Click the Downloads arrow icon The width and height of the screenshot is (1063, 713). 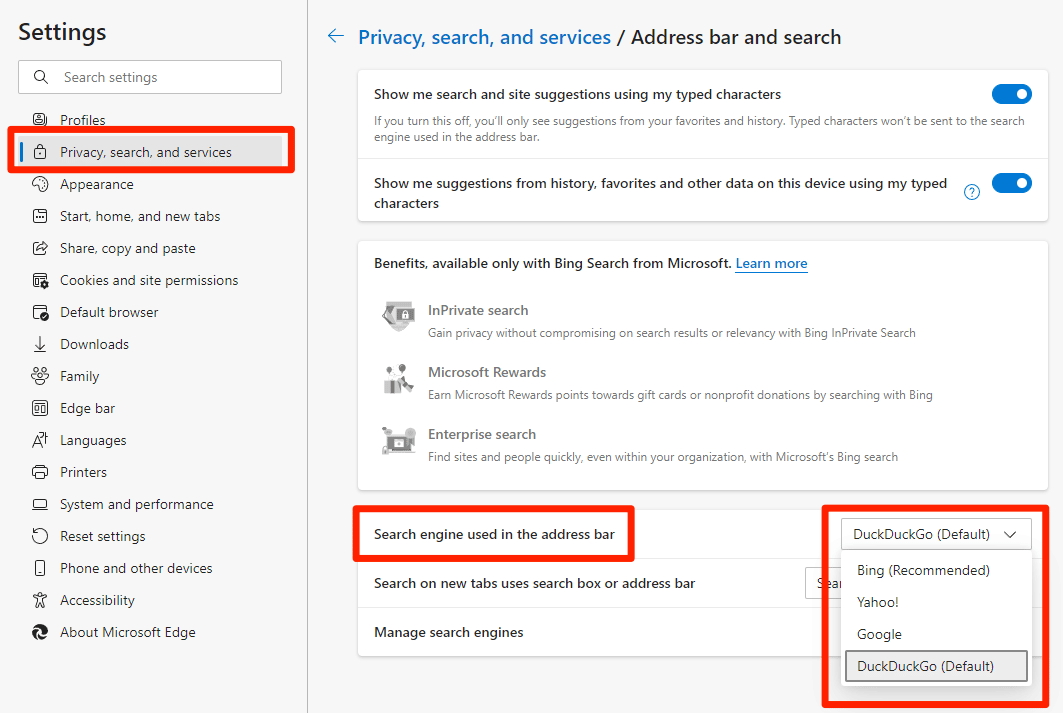tap(40, 344)
